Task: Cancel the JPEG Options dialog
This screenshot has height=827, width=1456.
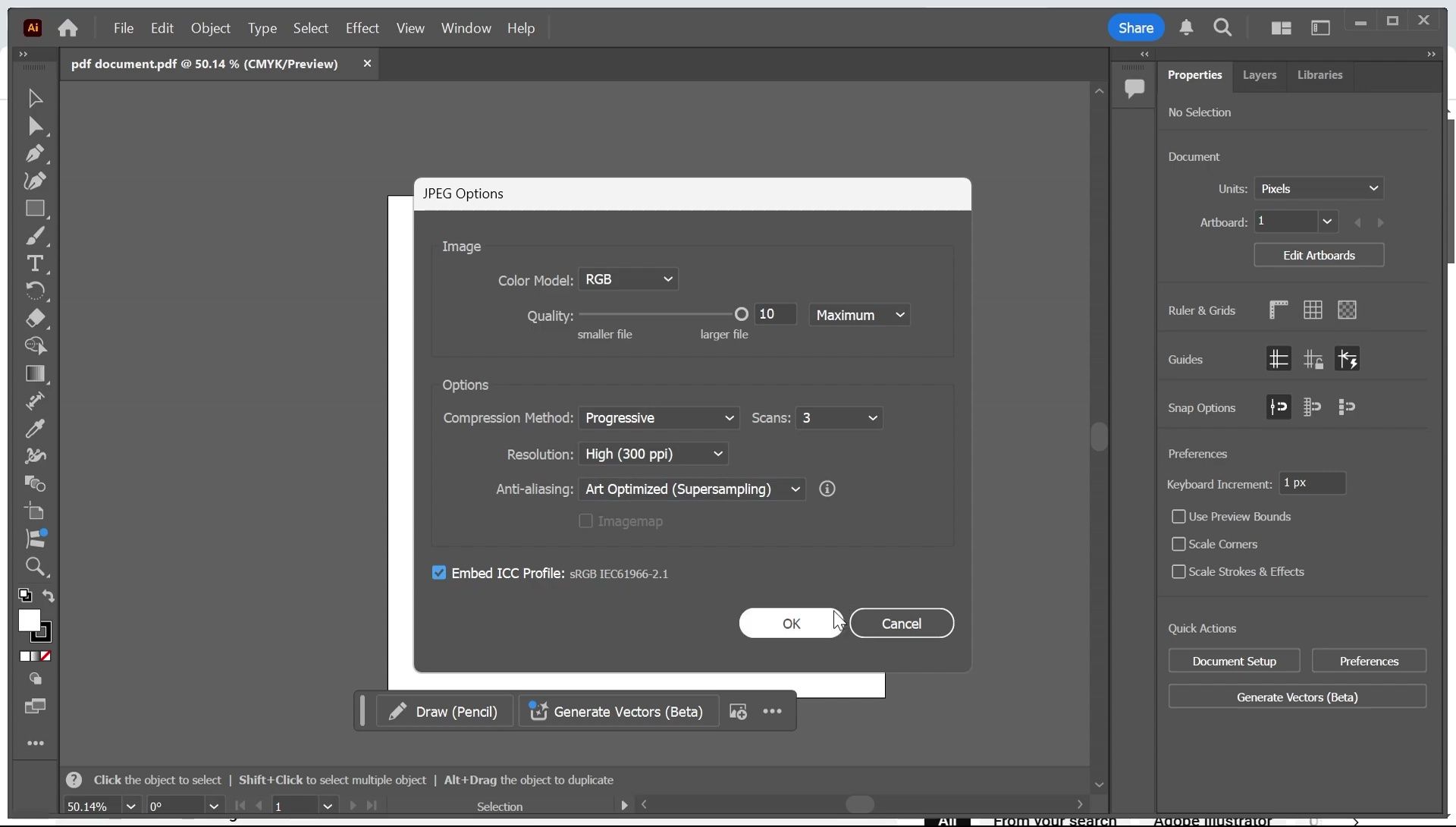Action: coord(902,624)
